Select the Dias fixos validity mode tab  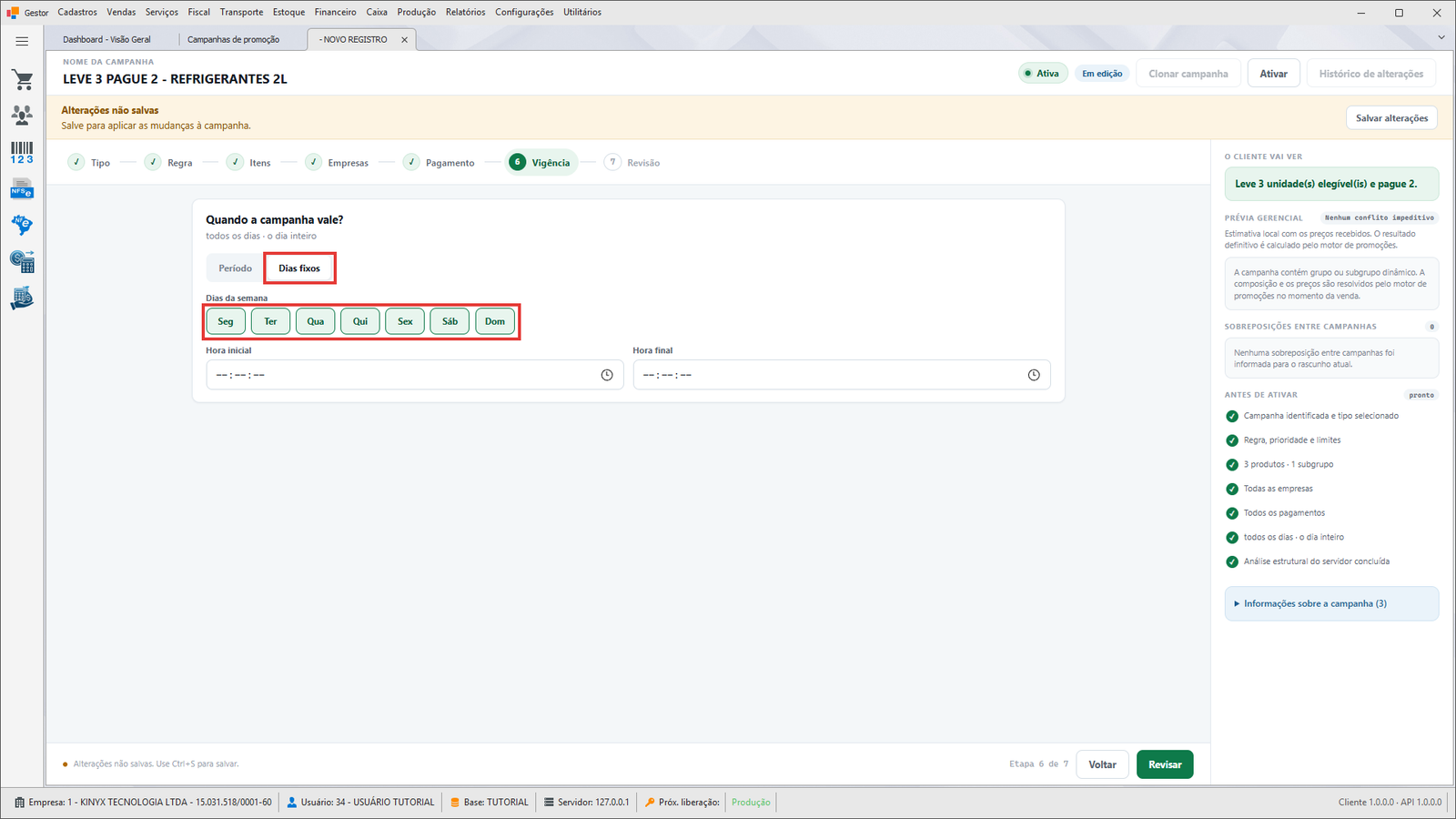299,268
